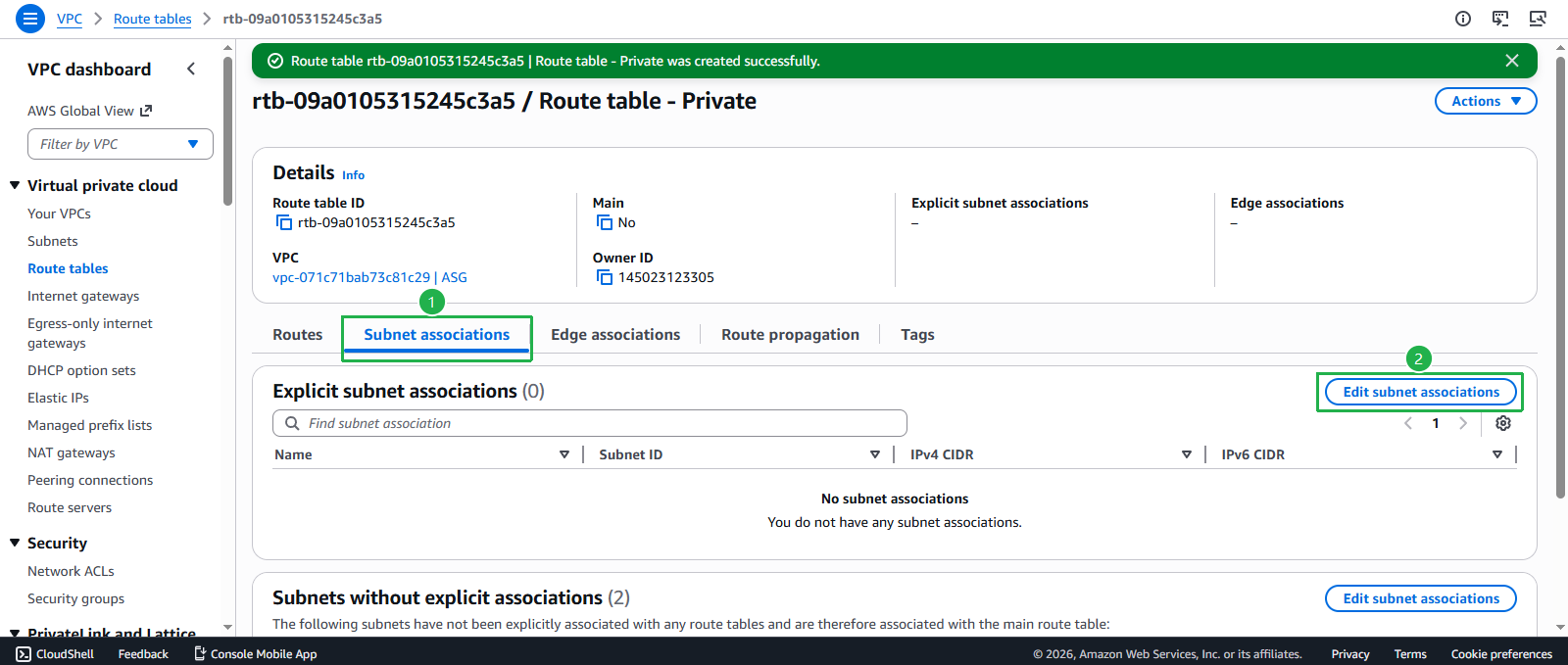Open the Actions dropdown menu

tap(1486, 101)
